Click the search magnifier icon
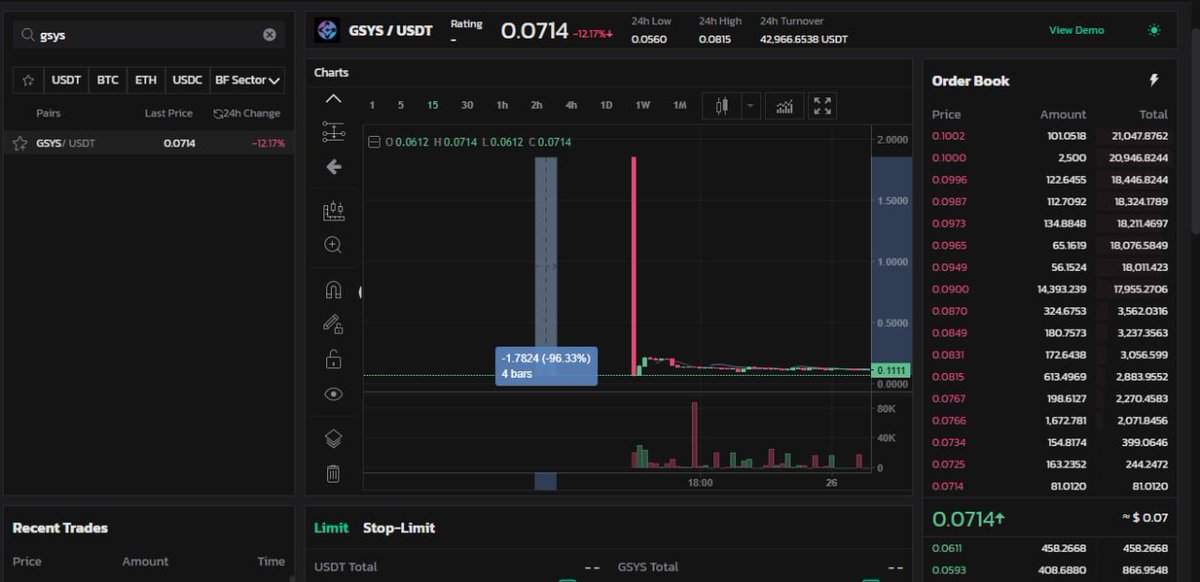 coord(27,35)
